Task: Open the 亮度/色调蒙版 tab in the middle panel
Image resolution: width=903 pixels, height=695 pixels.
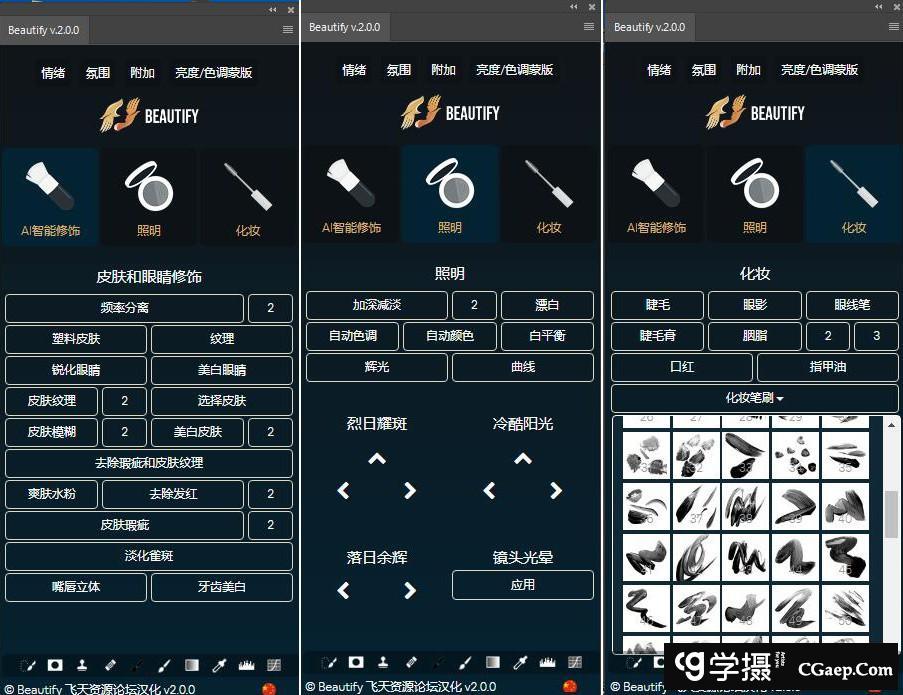Action: coord(514,70)
